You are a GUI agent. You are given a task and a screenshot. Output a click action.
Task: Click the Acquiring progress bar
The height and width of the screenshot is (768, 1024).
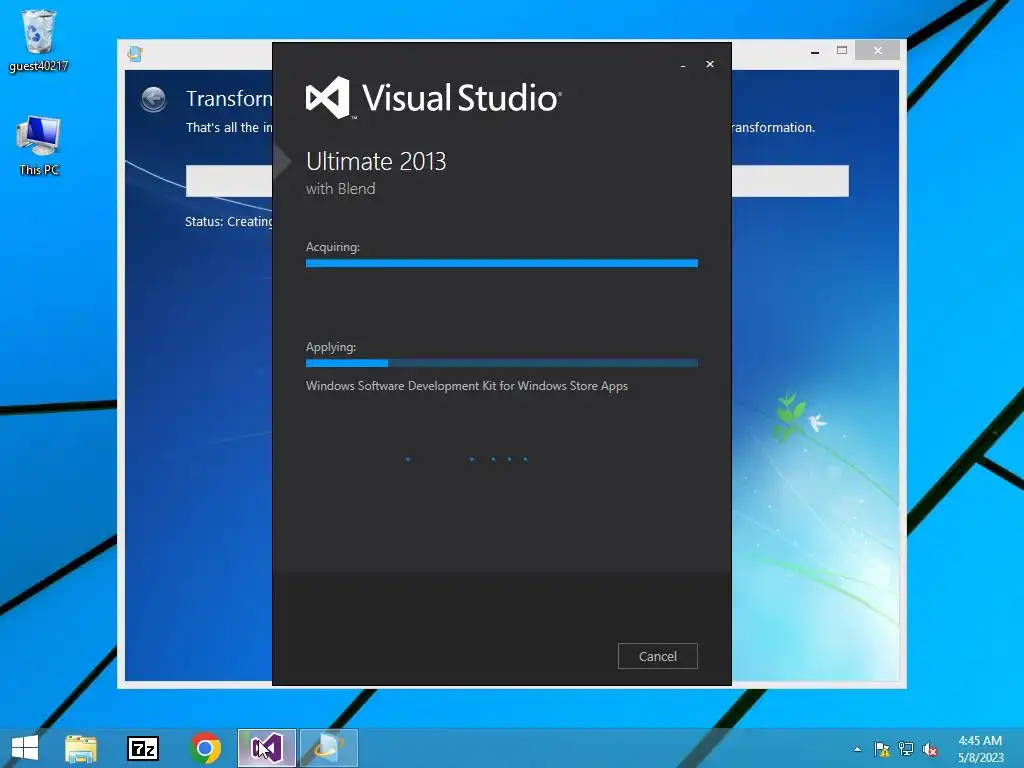coord(502,263)
